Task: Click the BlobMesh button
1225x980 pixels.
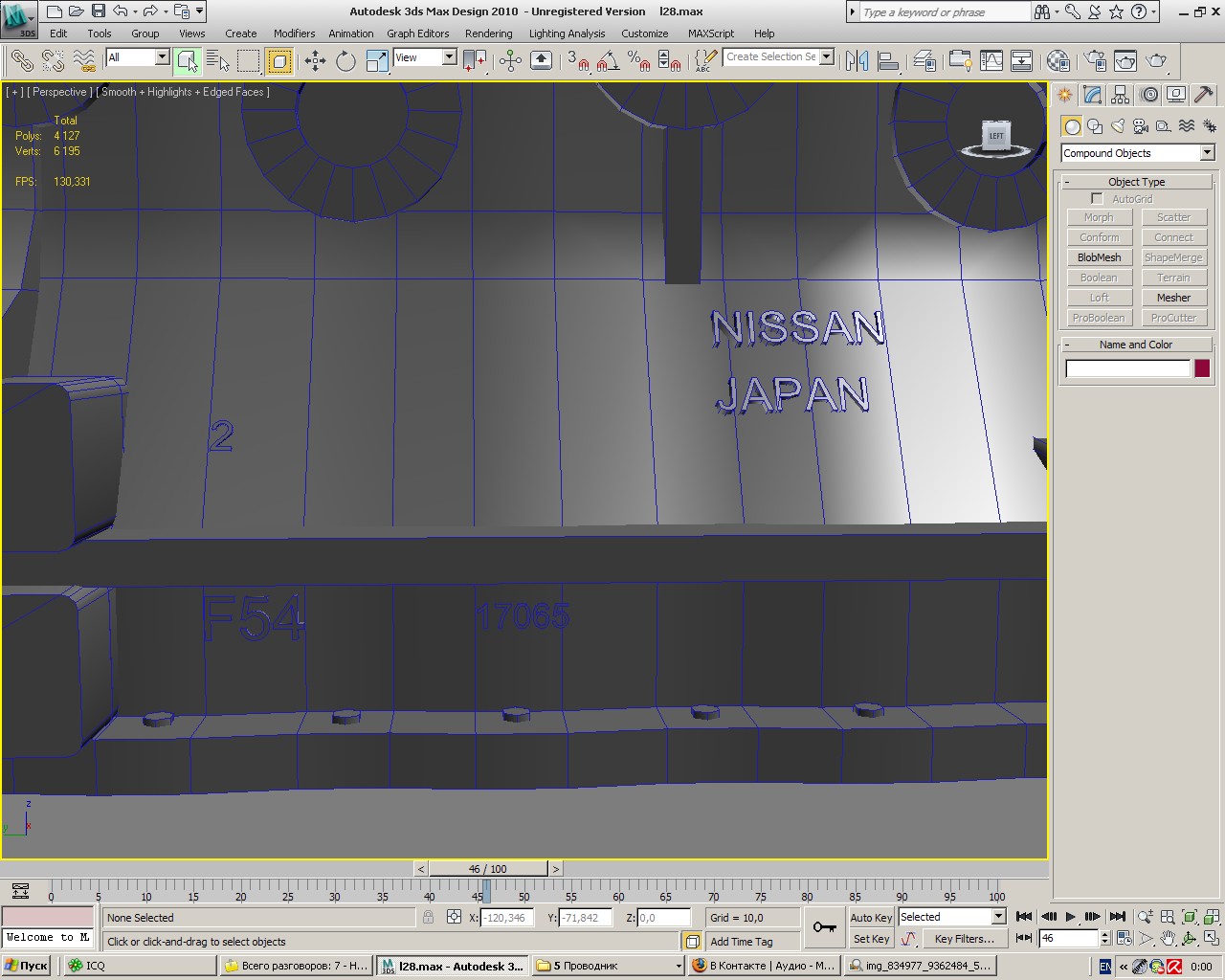Action: pos(1099,257)
